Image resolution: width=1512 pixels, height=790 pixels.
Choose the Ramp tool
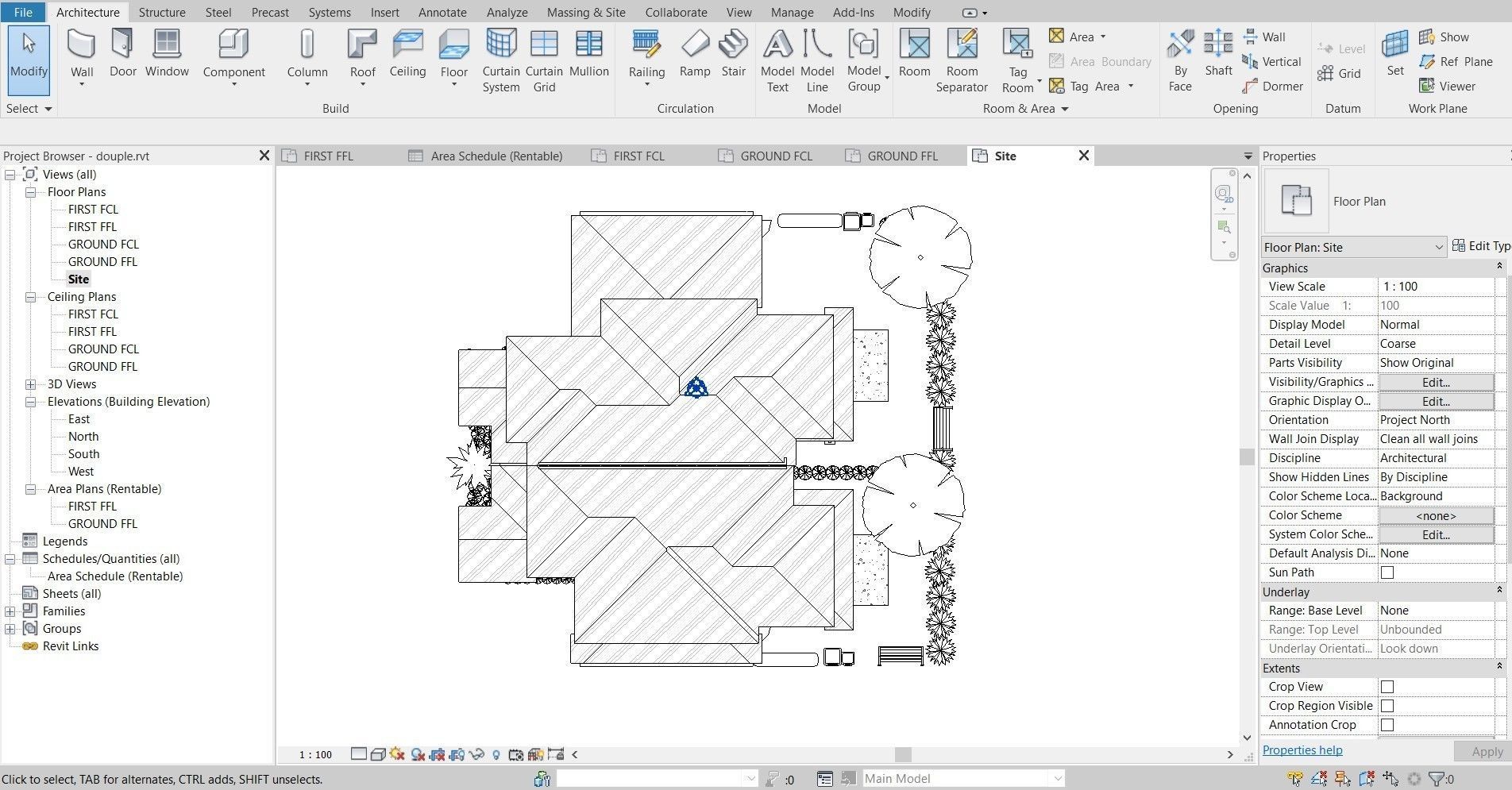point(695,54)
